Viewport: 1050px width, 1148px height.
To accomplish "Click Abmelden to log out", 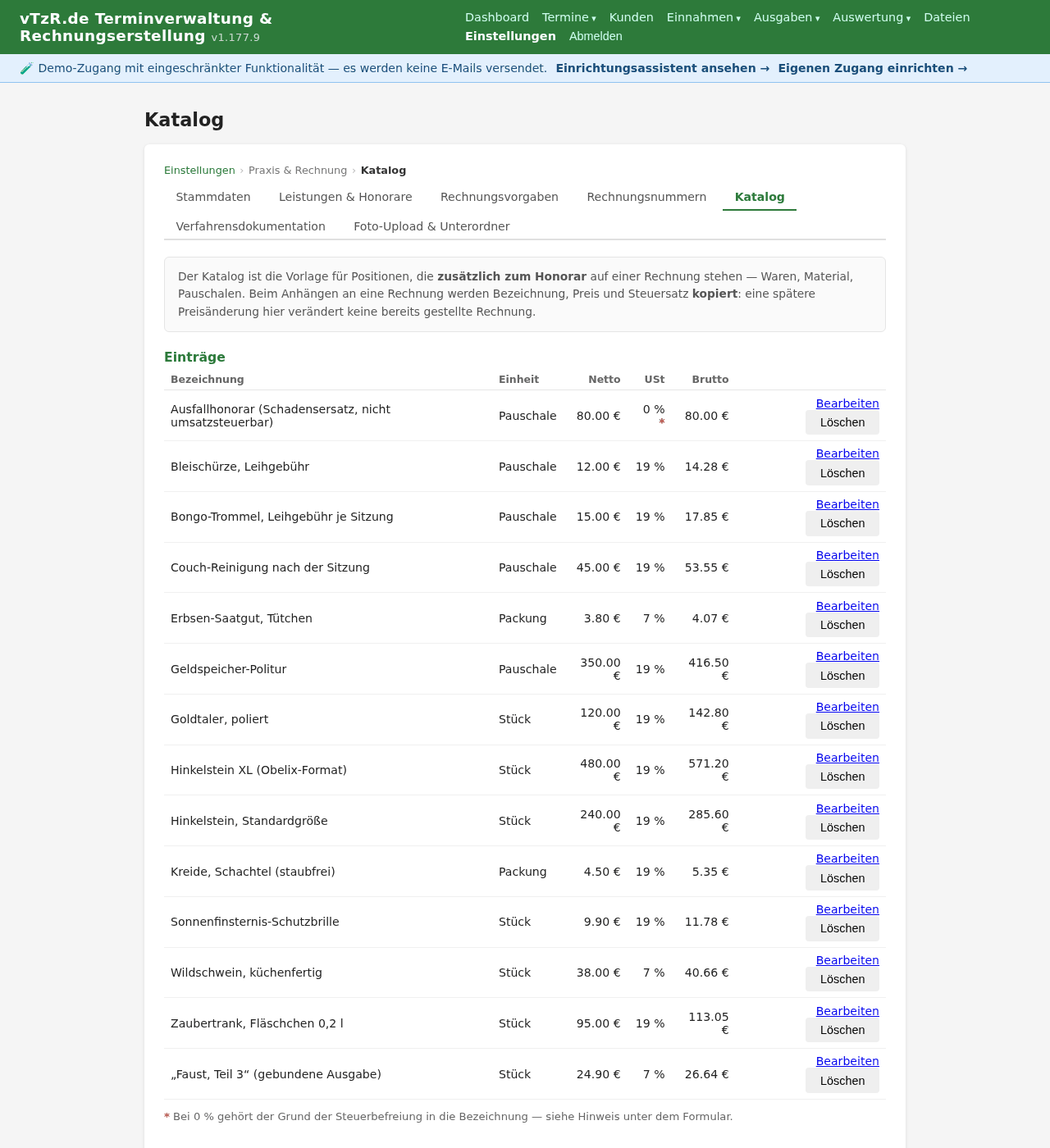I will tap(596, 36).
